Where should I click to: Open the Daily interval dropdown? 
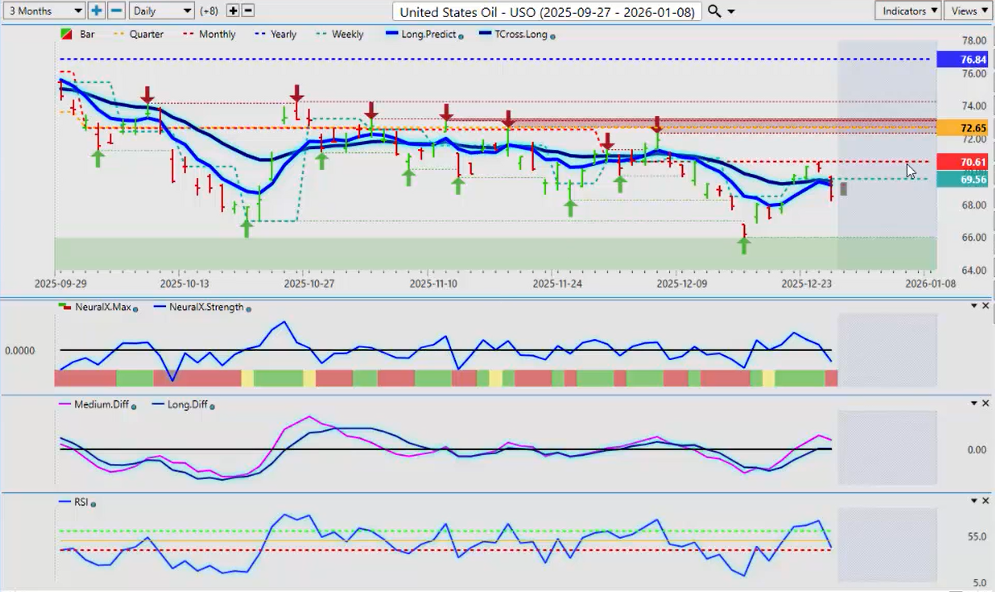161,10
